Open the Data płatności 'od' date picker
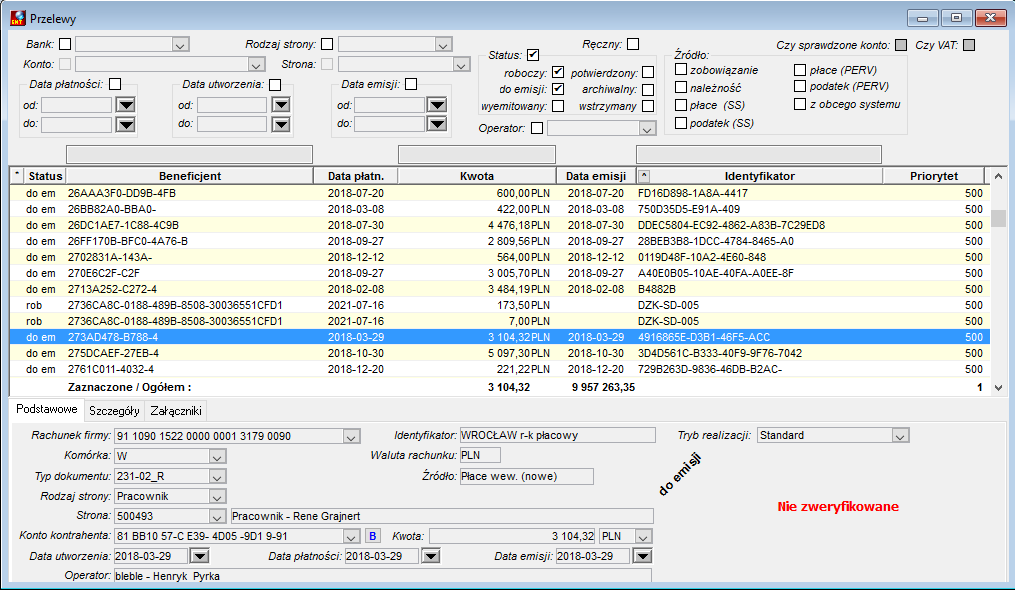Viewport: 1015px width, 590px height. click(x=126, y=105)
